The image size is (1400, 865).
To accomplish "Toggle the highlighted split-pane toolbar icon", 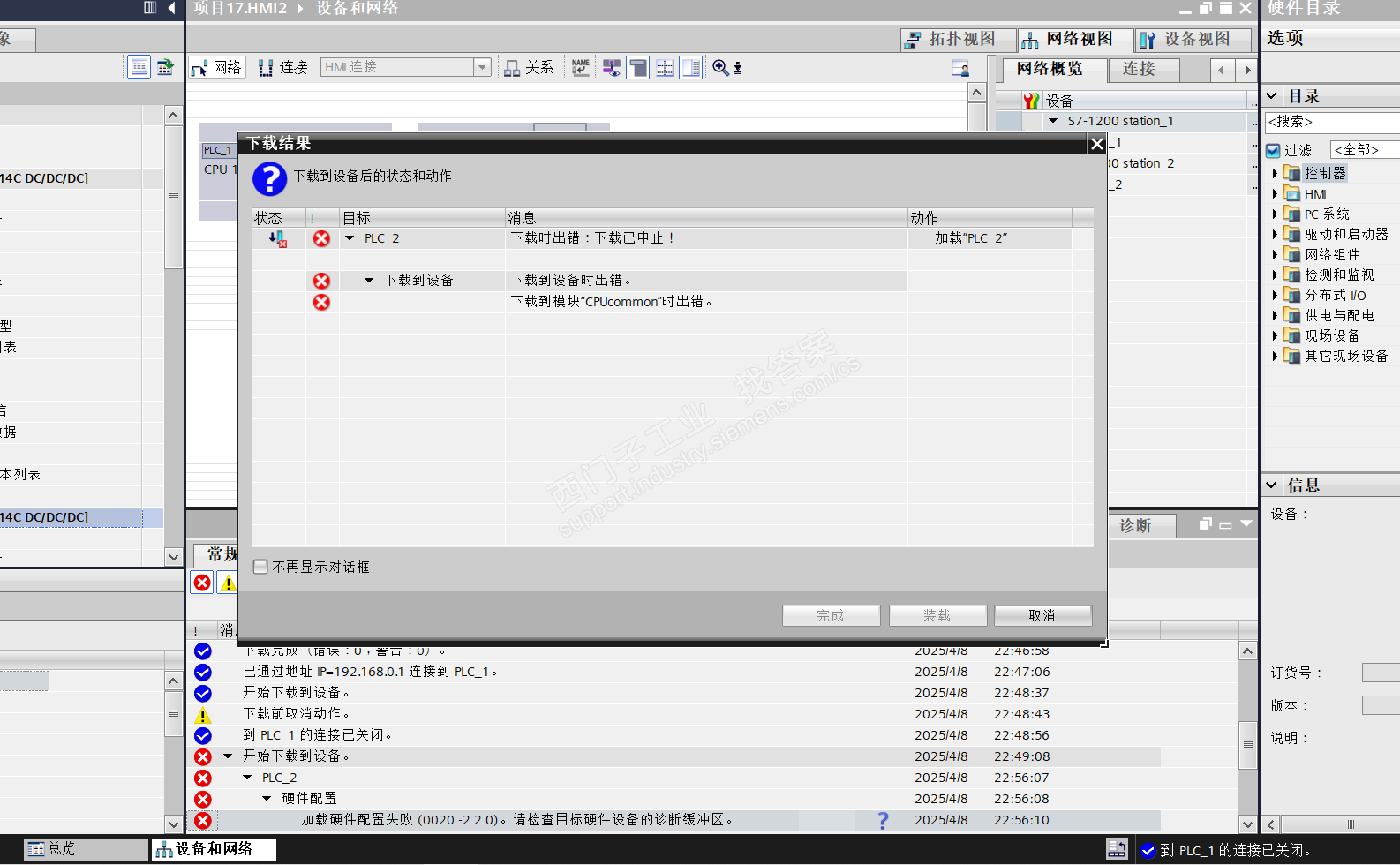I will 691,67.
